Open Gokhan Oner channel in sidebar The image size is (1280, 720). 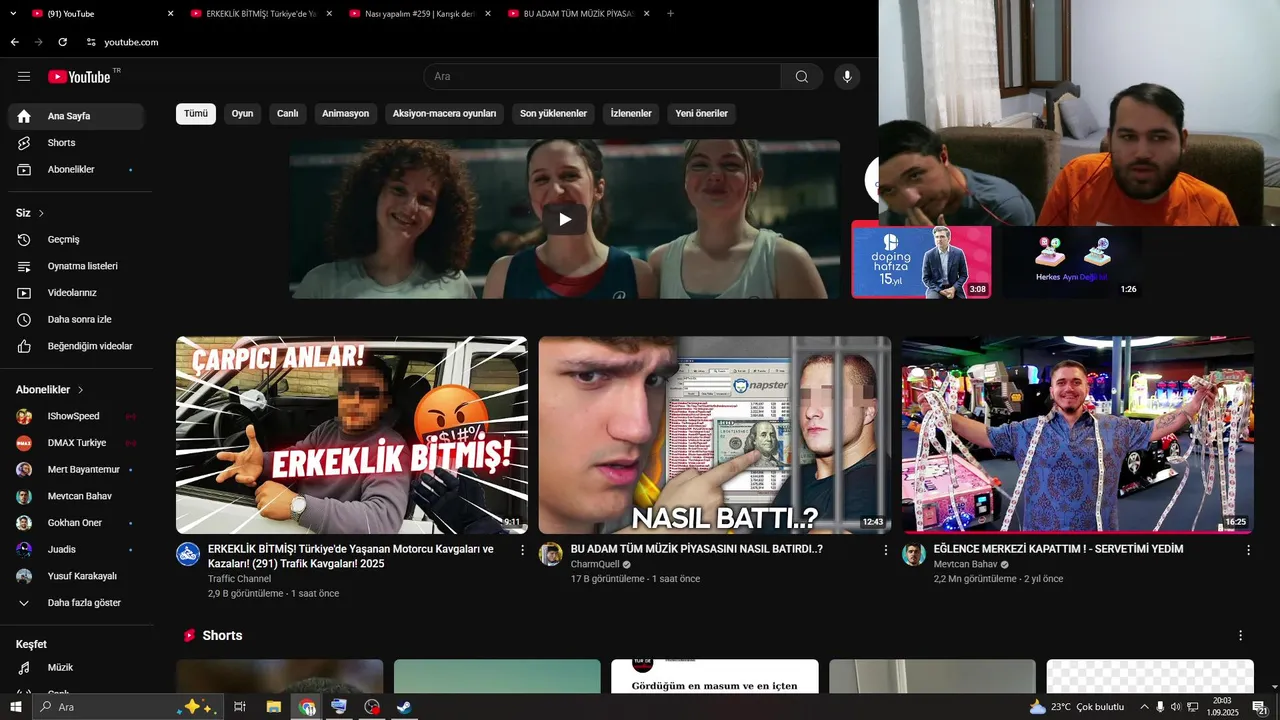click(76, 523)
